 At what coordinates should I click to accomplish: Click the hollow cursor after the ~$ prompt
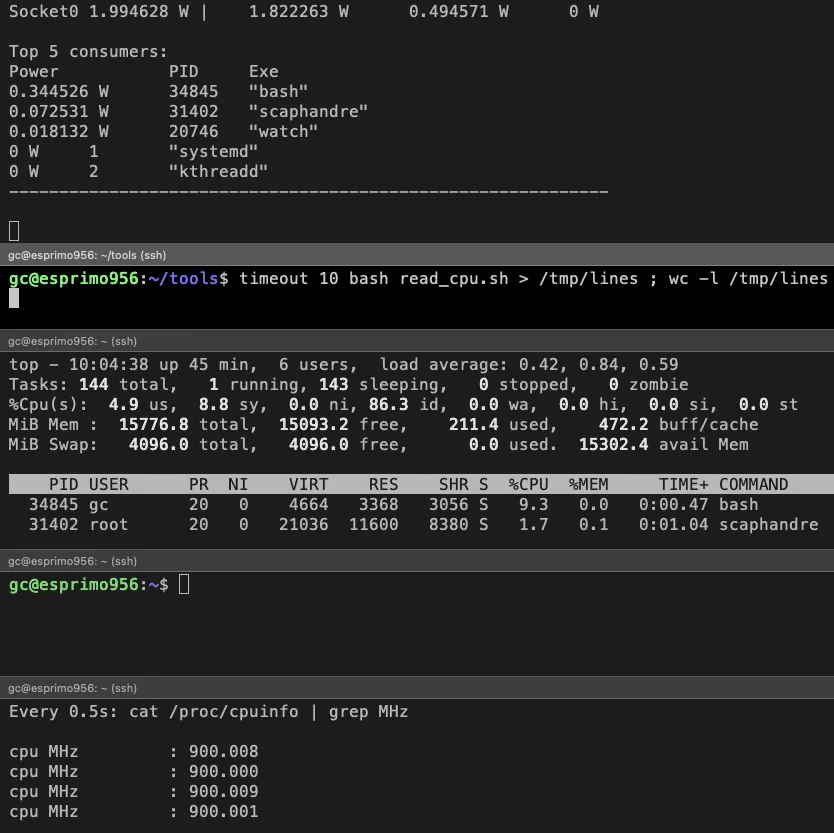click(184, 584)
